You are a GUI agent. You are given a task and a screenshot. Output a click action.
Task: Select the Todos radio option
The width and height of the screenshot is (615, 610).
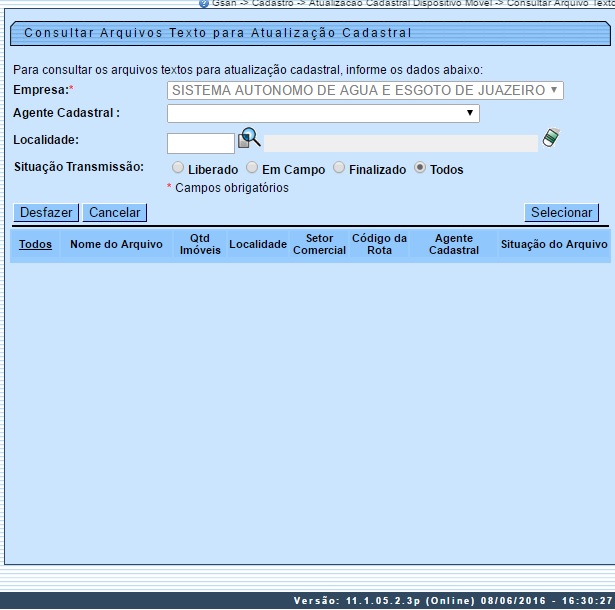pos(420,168)
